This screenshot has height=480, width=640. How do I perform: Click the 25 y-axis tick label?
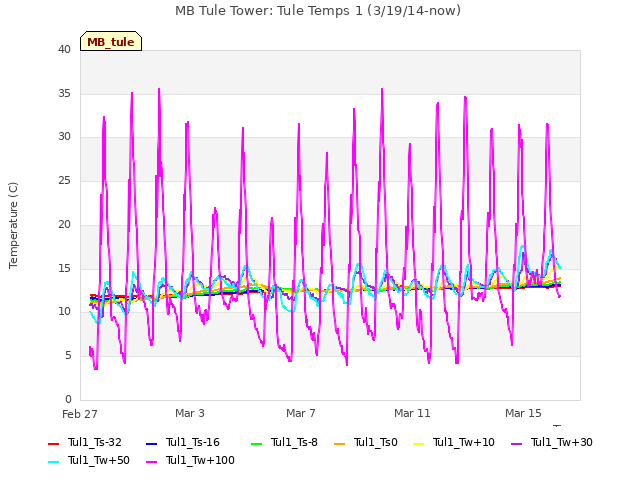coord(64,180)
